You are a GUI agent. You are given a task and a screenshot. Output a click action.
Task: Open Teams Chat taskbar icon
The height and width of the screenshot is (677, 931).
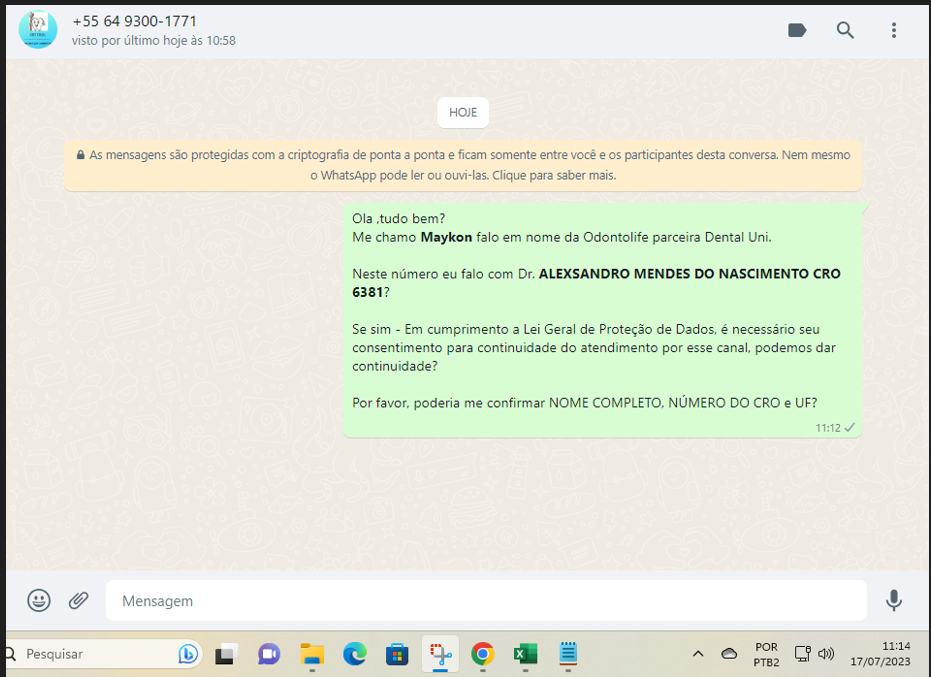pyautogui.click(x=269, y=654)
